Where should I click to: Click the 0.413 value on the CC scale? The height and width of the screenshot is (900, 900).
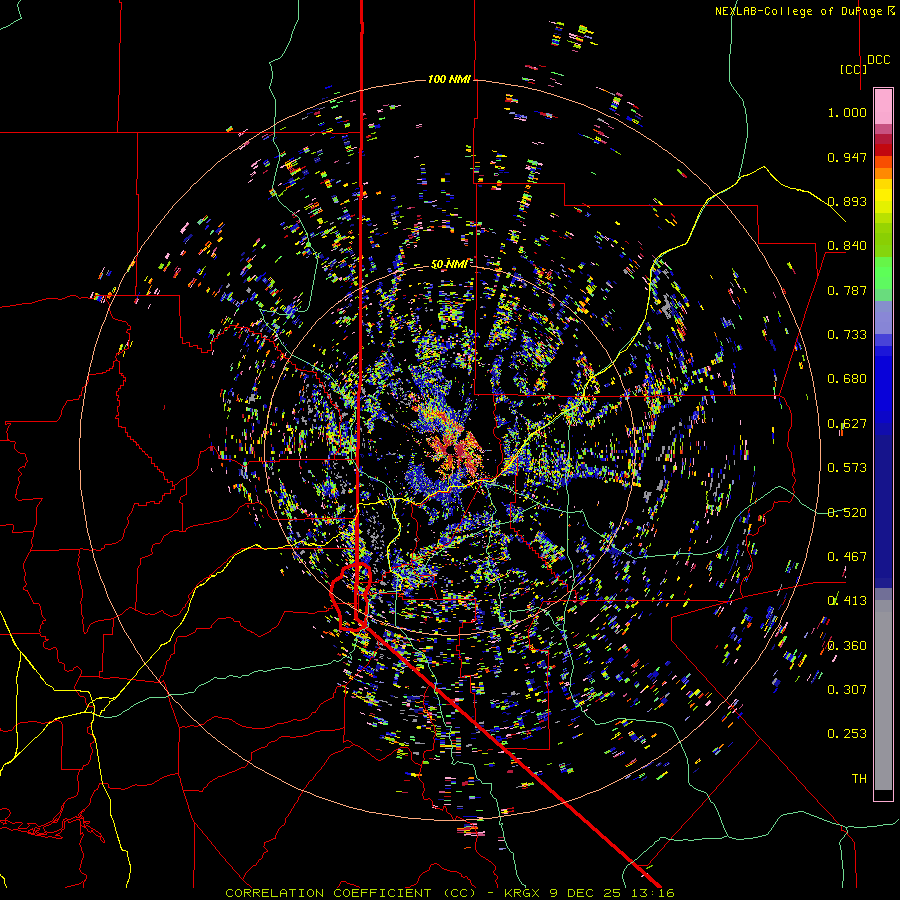pyautogui.click(x=847, y=601)
